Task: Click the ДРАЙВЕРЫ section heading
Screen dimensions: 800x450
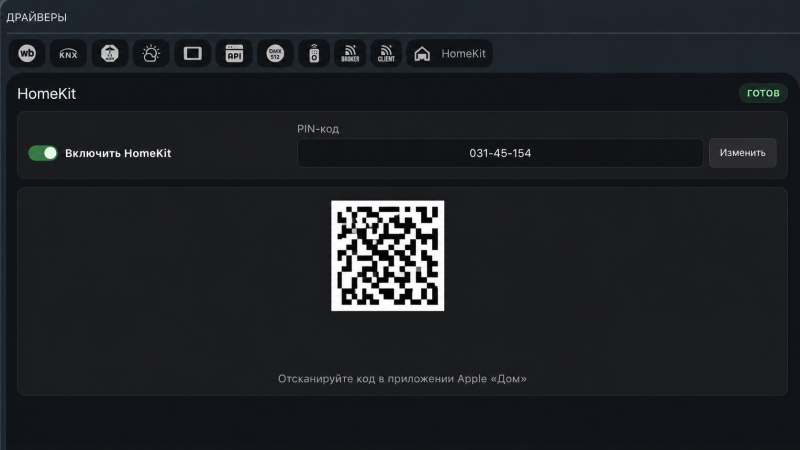Action: (36, 17)
